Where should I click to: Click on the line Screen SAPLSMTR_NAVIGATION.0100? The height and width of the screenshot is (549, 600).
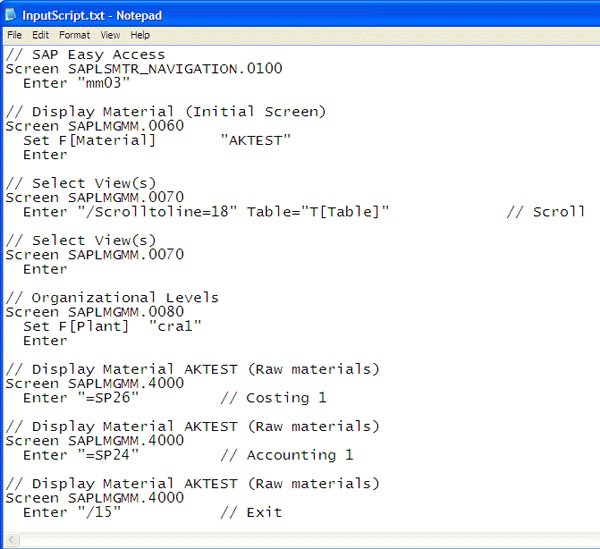[x=144, y=69]
